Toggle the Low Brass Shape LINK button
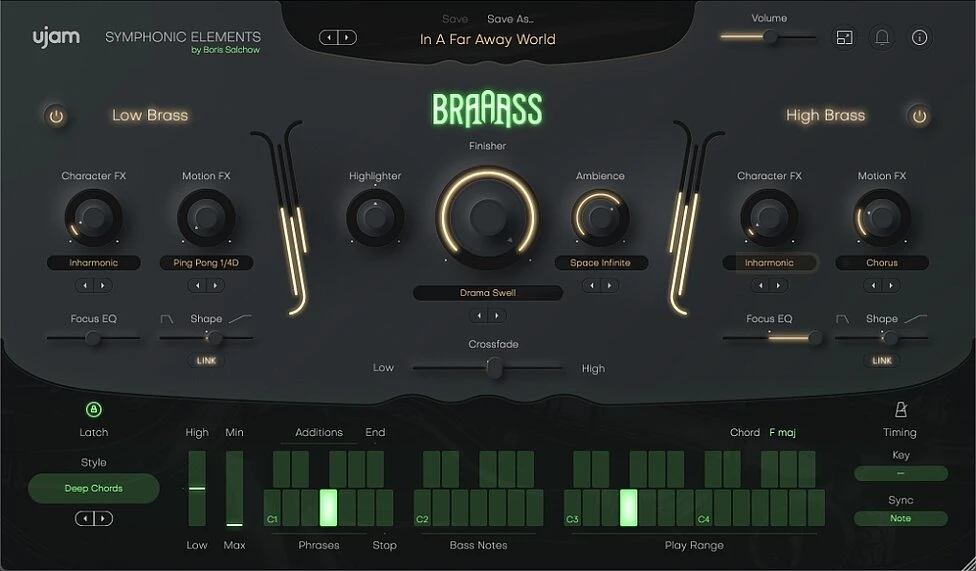 [x=206, y=360]
